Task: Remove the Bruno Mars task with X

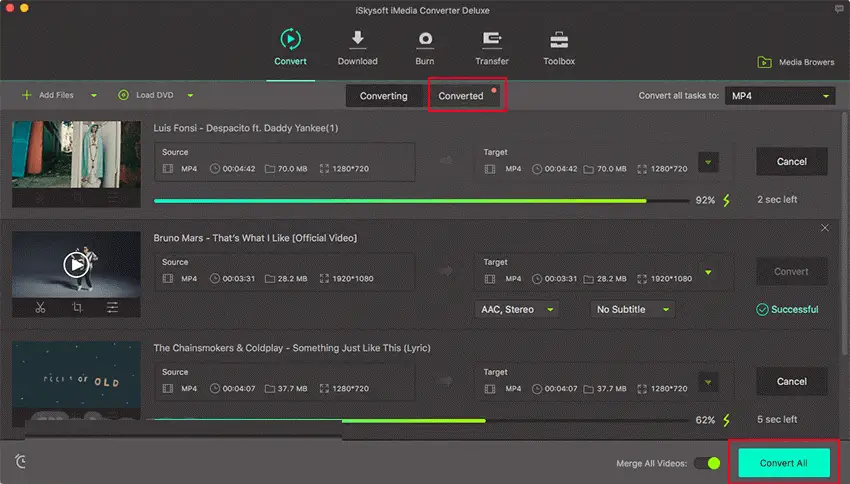Action: tap(825, 228)
